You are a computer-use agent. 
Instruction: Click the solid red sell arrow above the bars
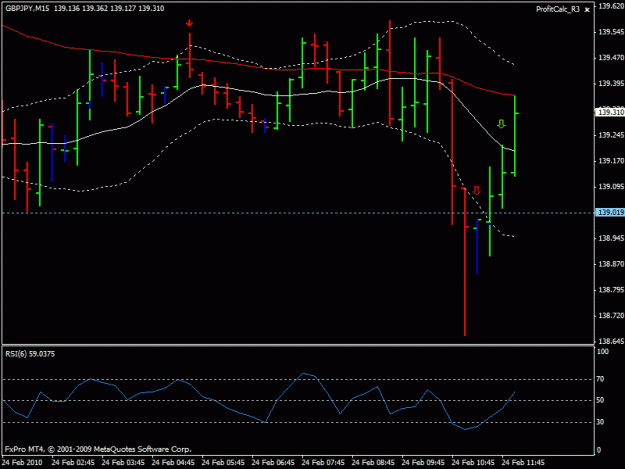(x=189, y=24)
